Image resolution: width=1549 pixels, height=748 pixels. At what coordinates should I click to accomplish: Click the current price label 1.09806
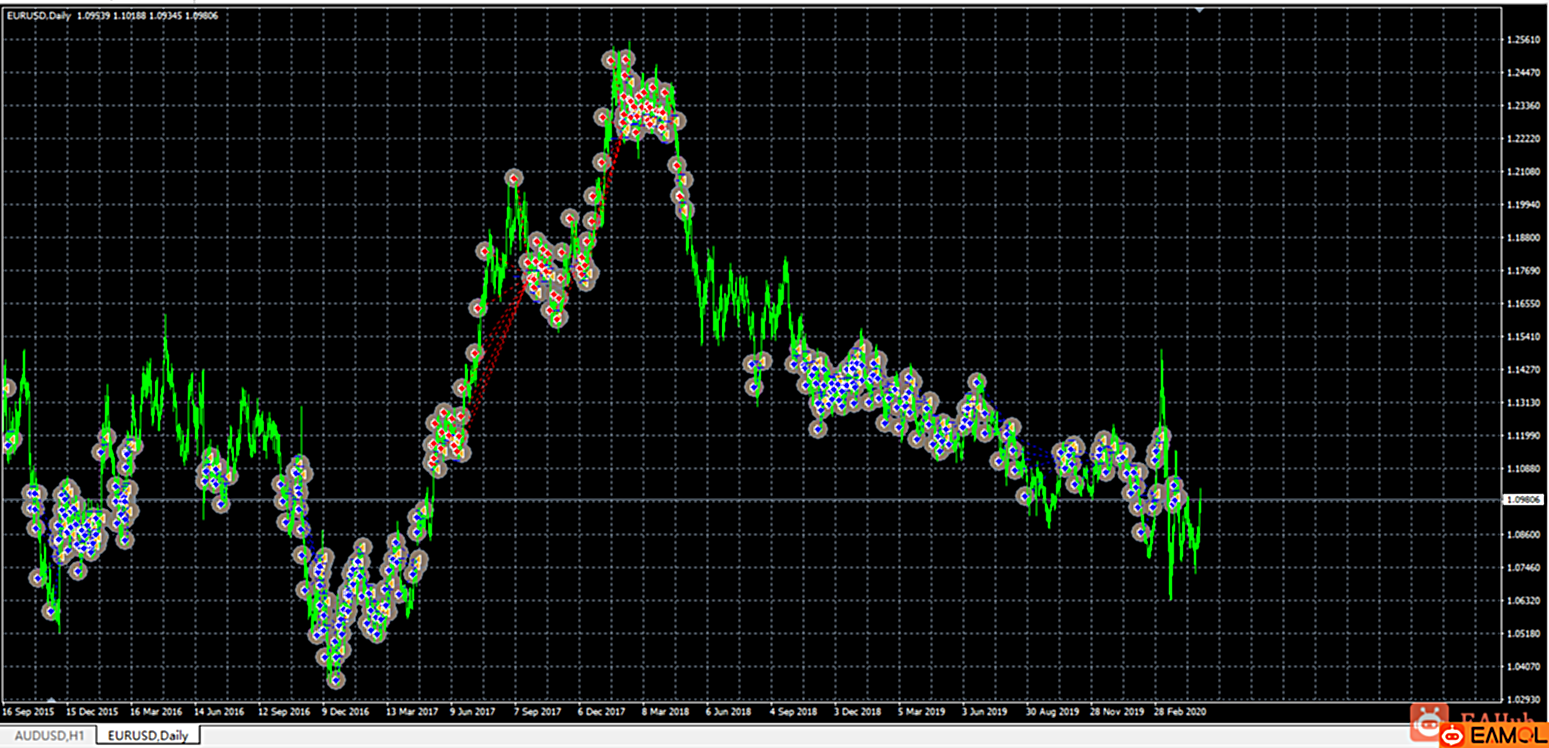(x=1523, y=499)
